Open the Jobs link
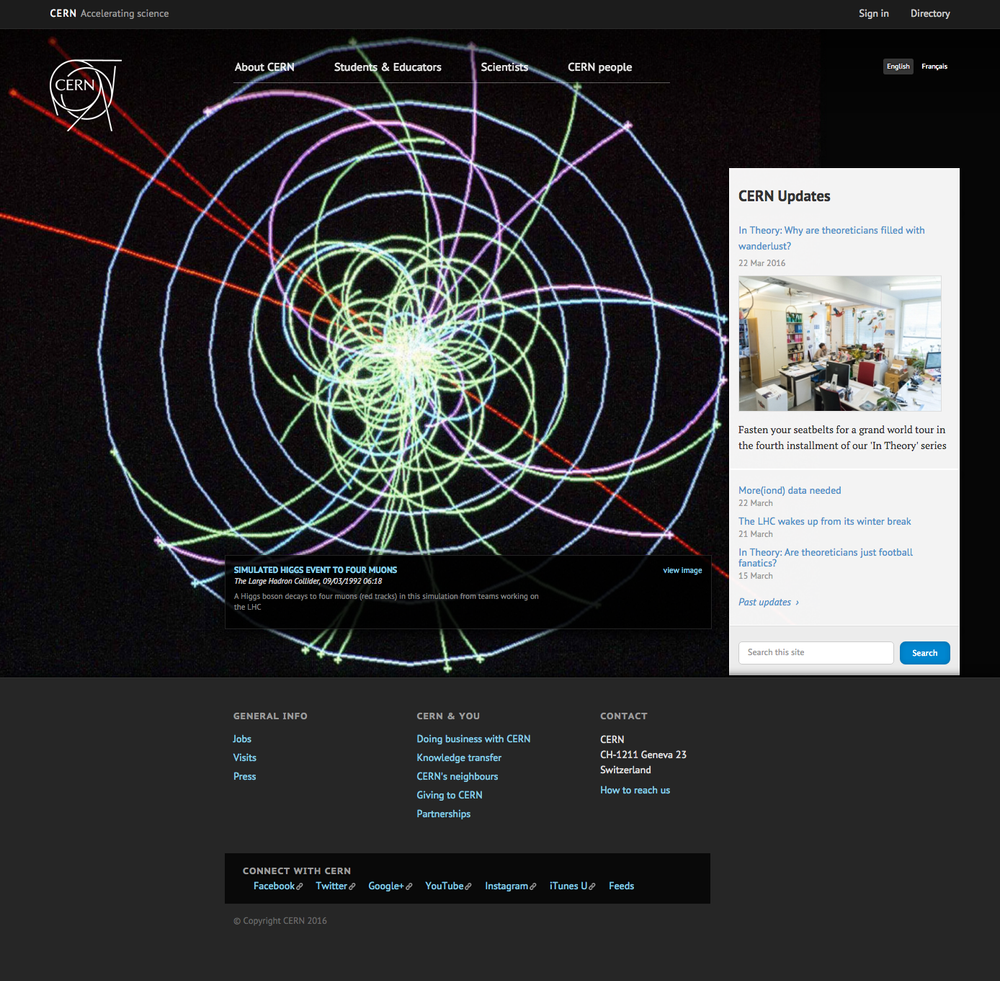The image size is (1000, 981). pyautogui.click(x=242, y=739)
